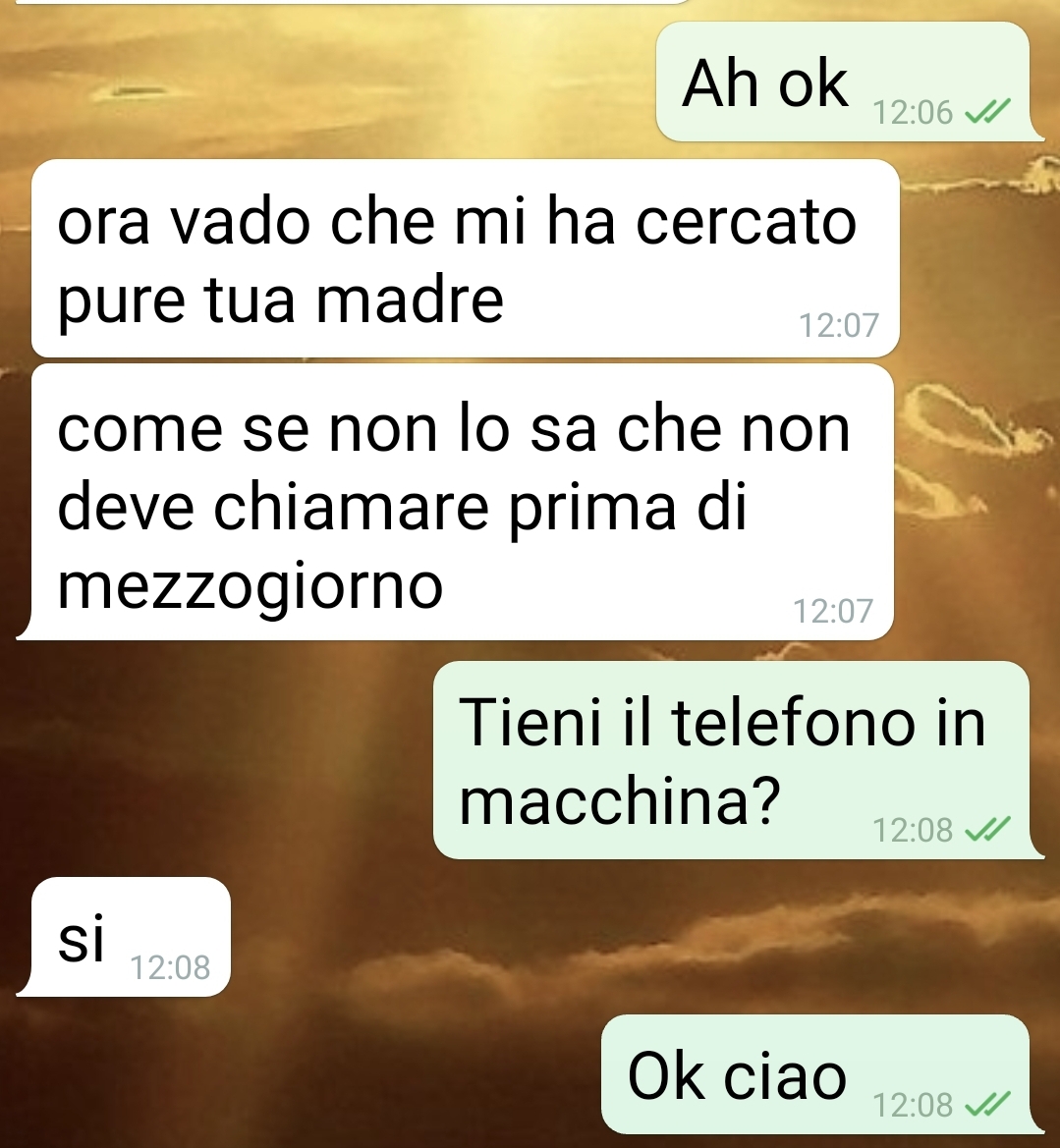Tap the read-receipt double check on 'Ah ok'
The image size is (1060, 1148).
click(987, 112)
